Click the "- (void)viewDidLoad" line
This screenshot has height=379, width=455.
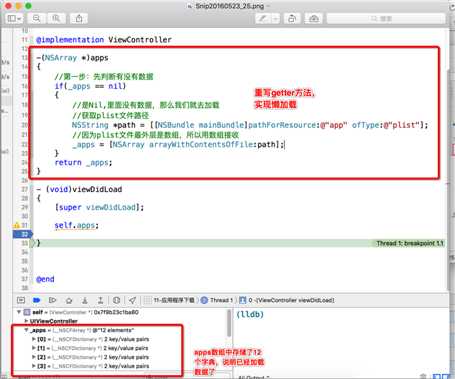(79, 189)
